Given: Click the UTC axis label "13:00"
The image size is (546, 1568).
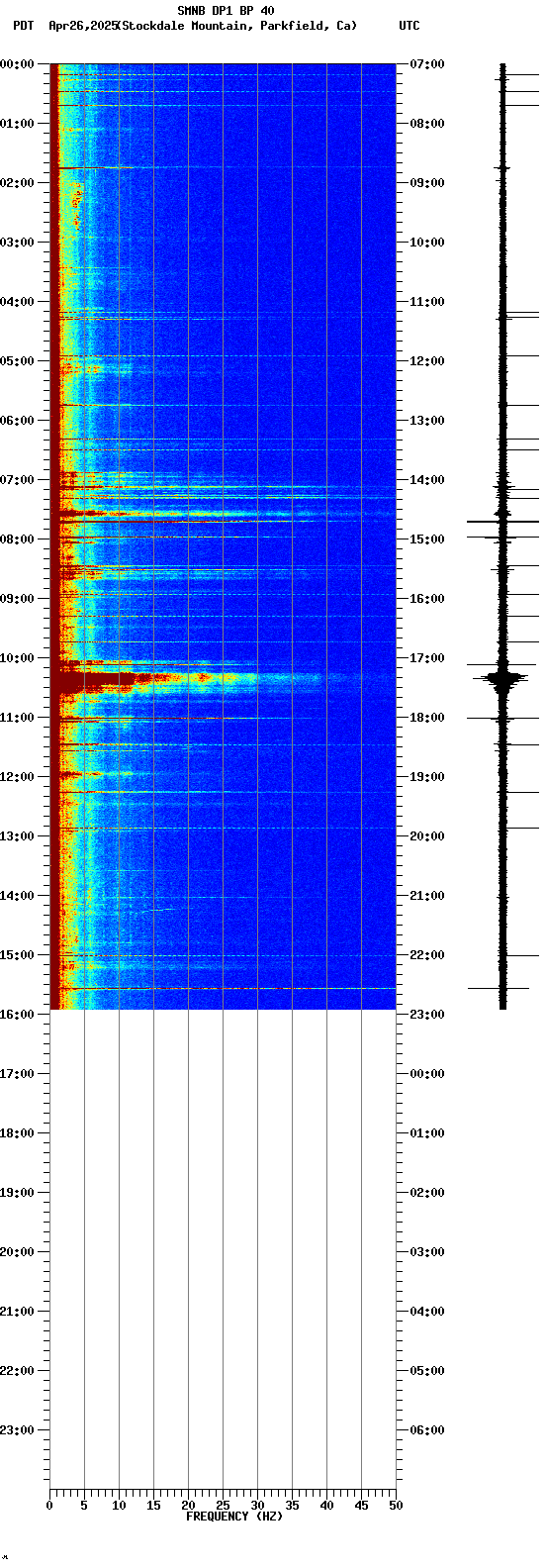Looking at the screenshot, I should pyautogui.click(x=427, y=421).
